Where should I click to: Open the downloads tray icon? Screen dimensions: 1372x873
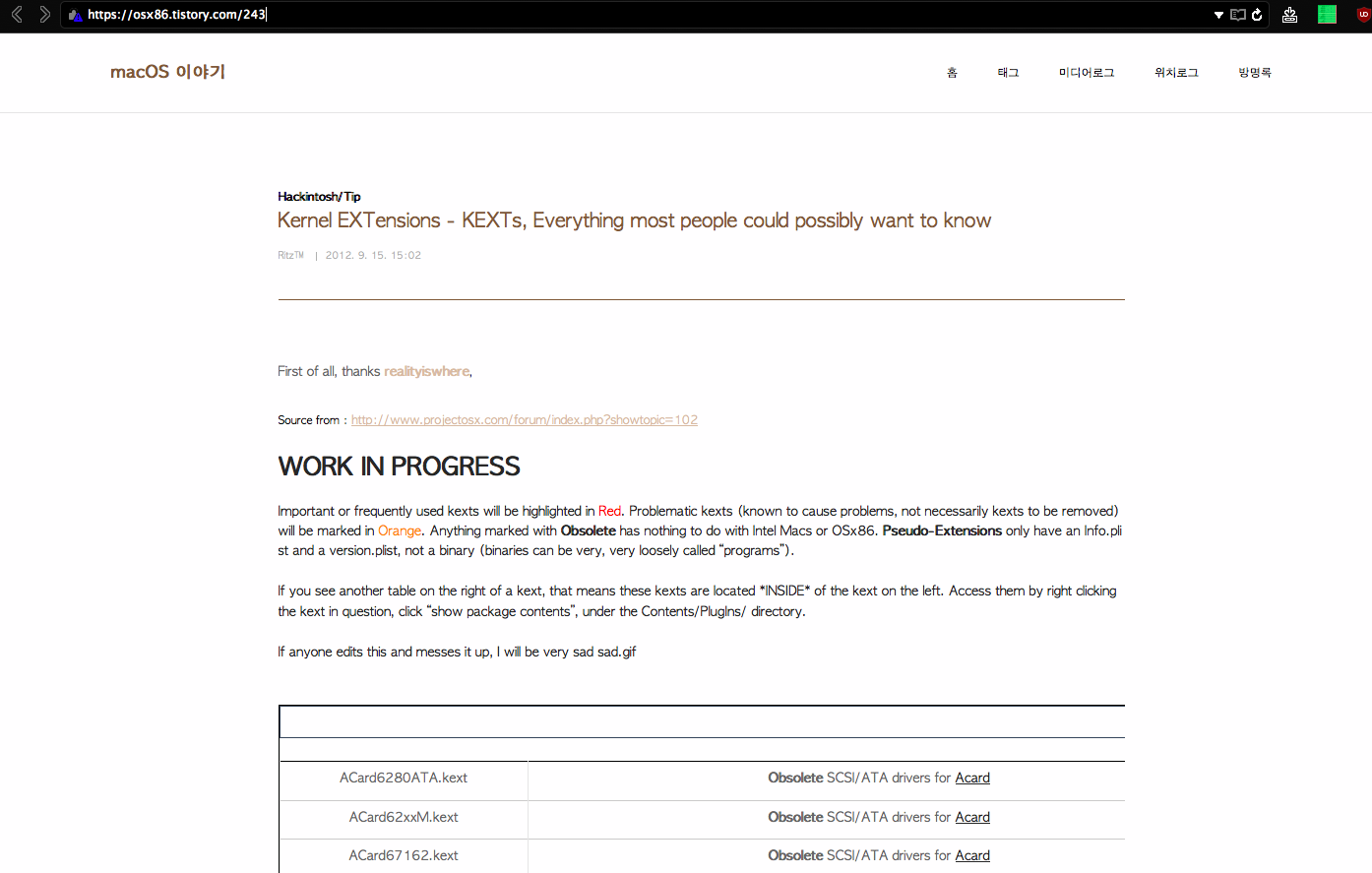[x=1289, y=15]
